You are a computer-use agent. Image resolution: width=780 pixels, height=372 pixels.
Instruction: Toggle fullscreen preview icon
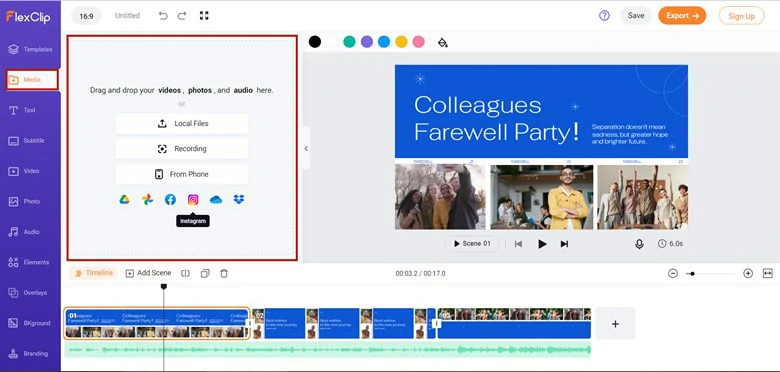click(x=204, y=15)
